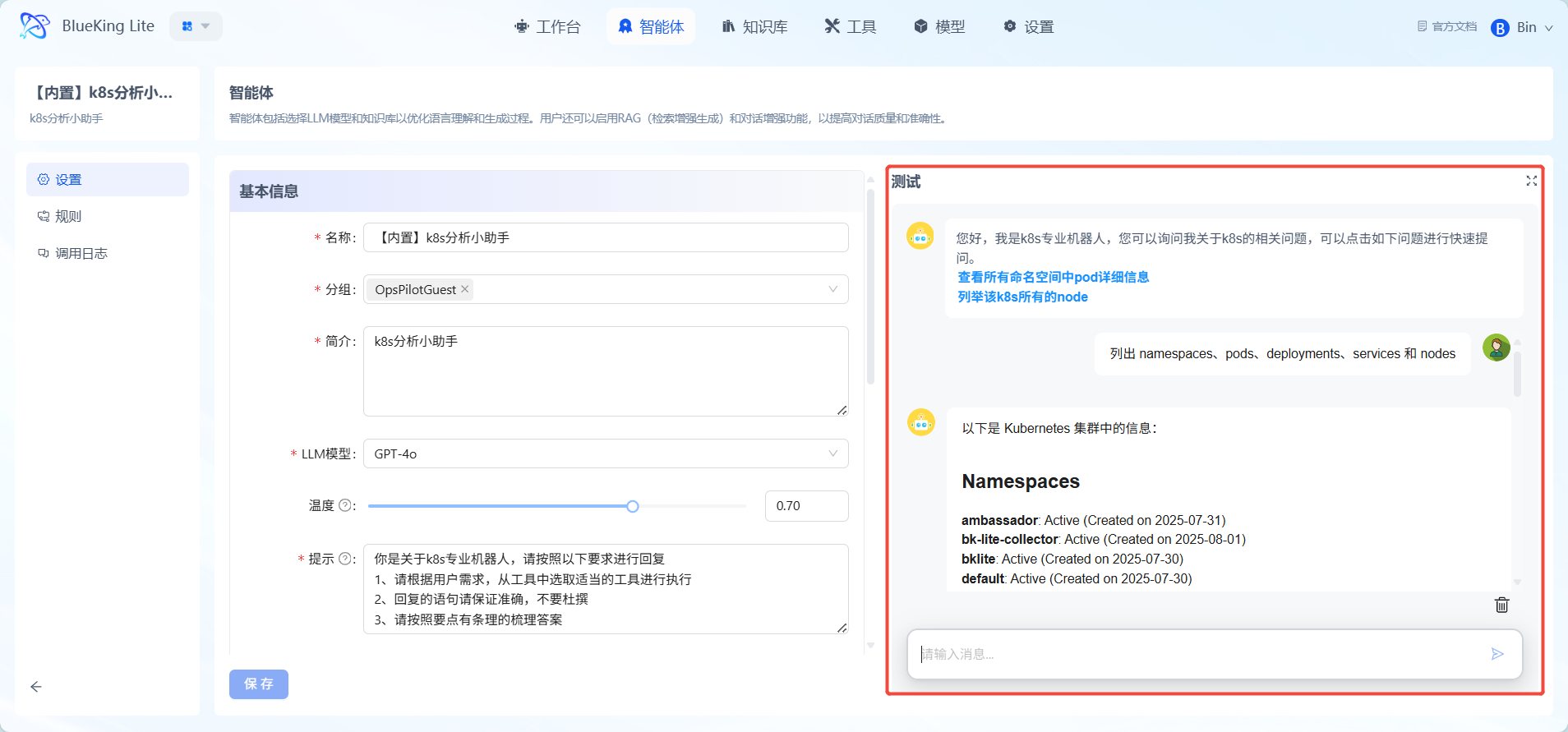Open the Bin user account menu
Screen dimensions: 1568x732
[1522, 27]
